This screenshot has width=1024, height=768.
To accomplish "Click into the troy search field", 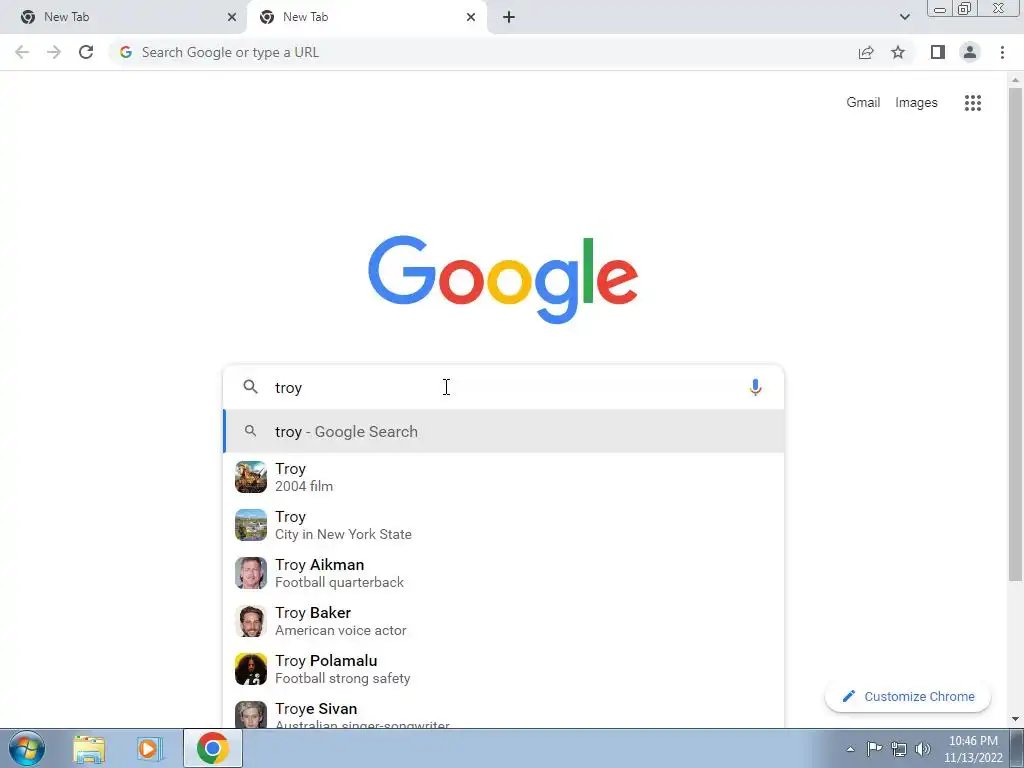I will pyautogui.click(x=503, y=387).
